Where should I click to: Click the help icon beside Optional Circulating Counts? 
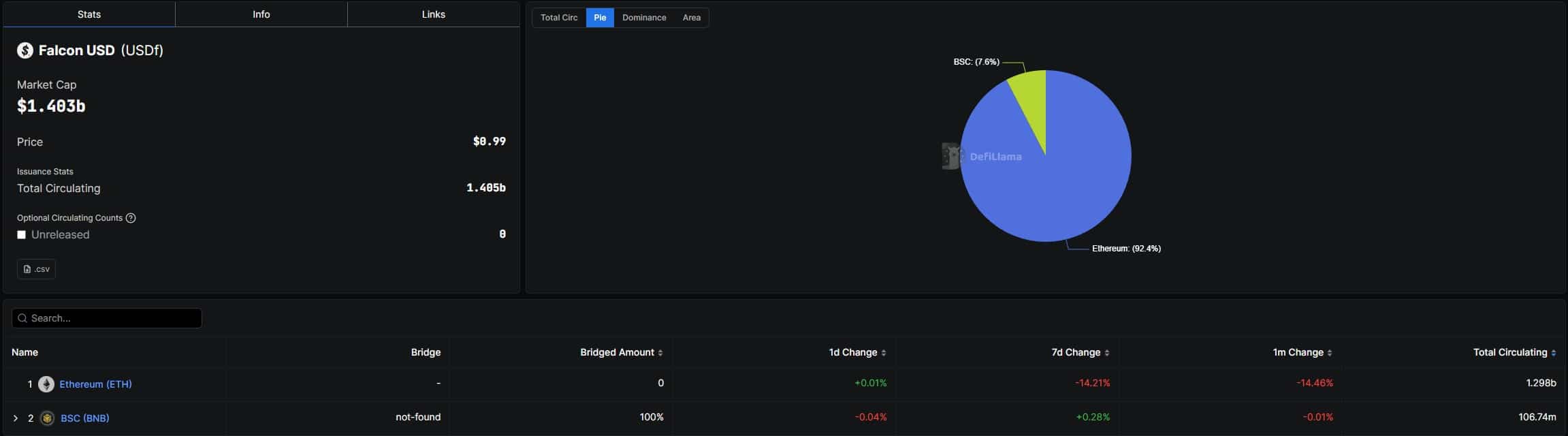[131, 218]
